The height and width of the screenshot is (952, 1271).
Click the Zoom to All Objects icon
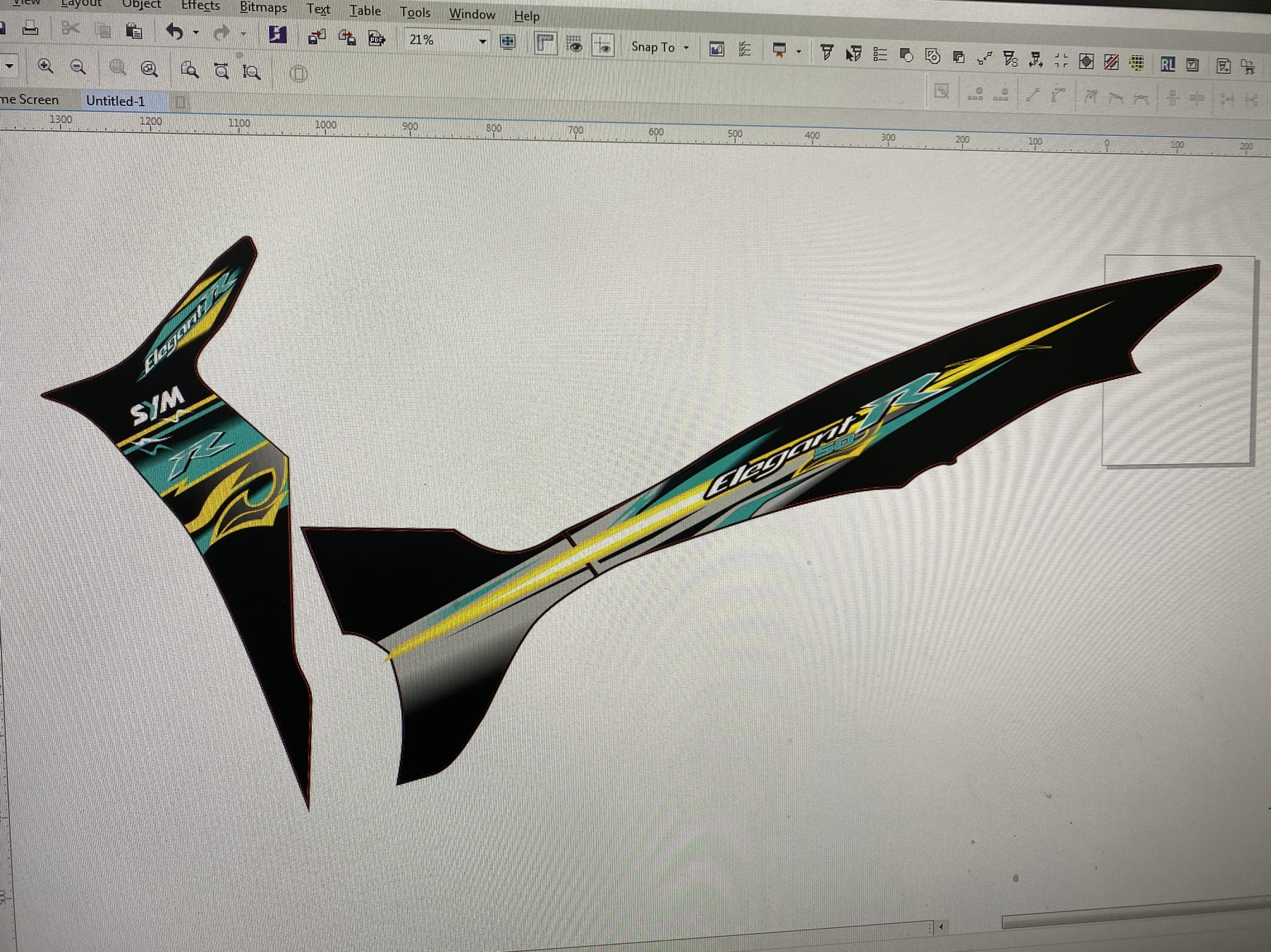[x=149, y=69]
